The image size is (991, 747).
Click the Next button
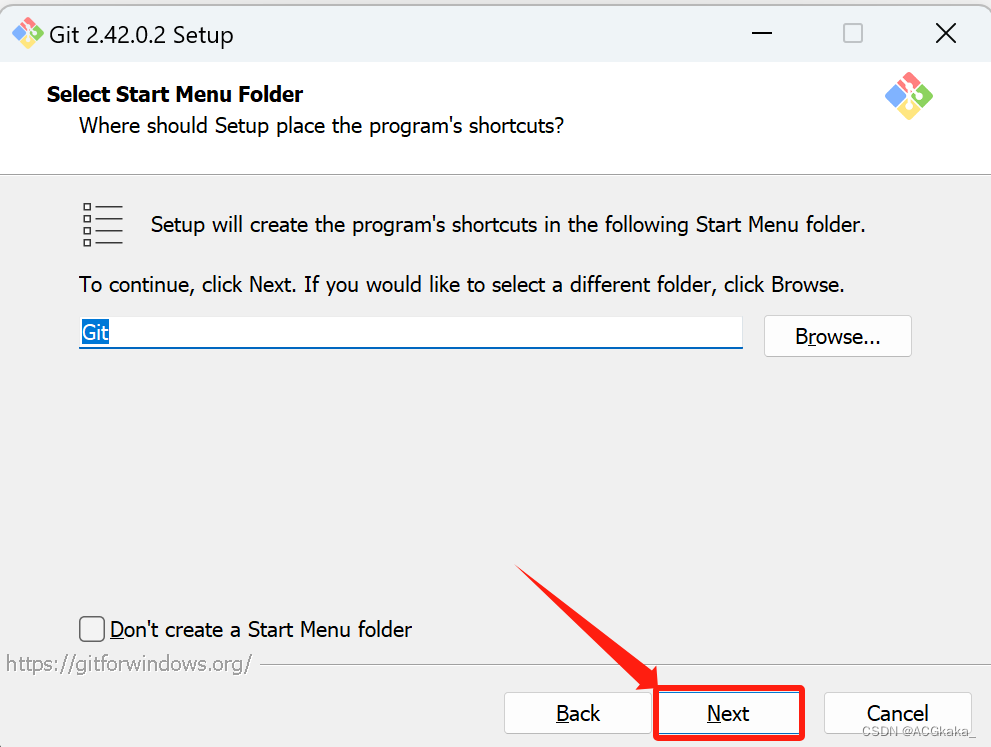tap(728, 713)
